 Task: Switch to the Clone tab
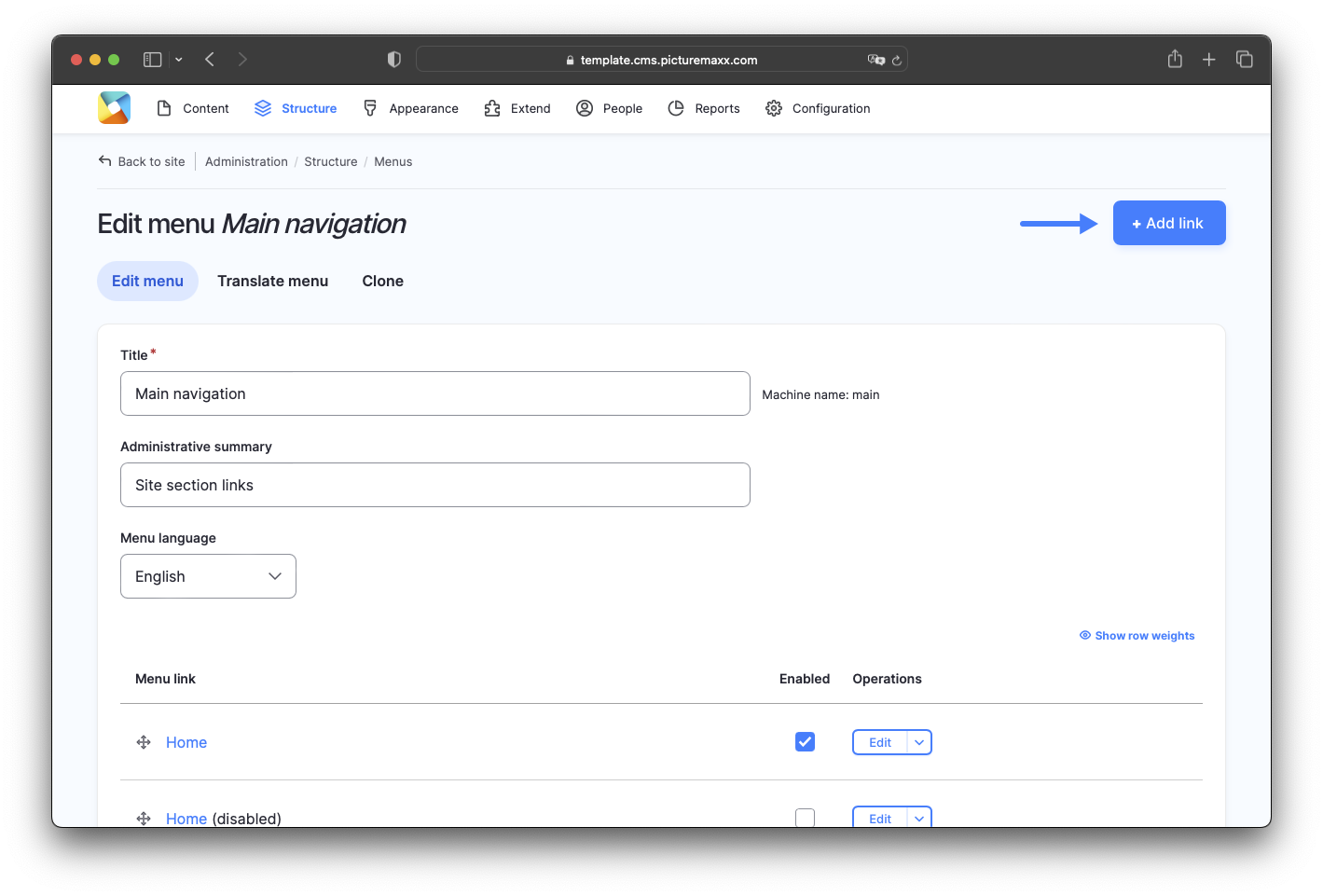[x=383, y=281]
